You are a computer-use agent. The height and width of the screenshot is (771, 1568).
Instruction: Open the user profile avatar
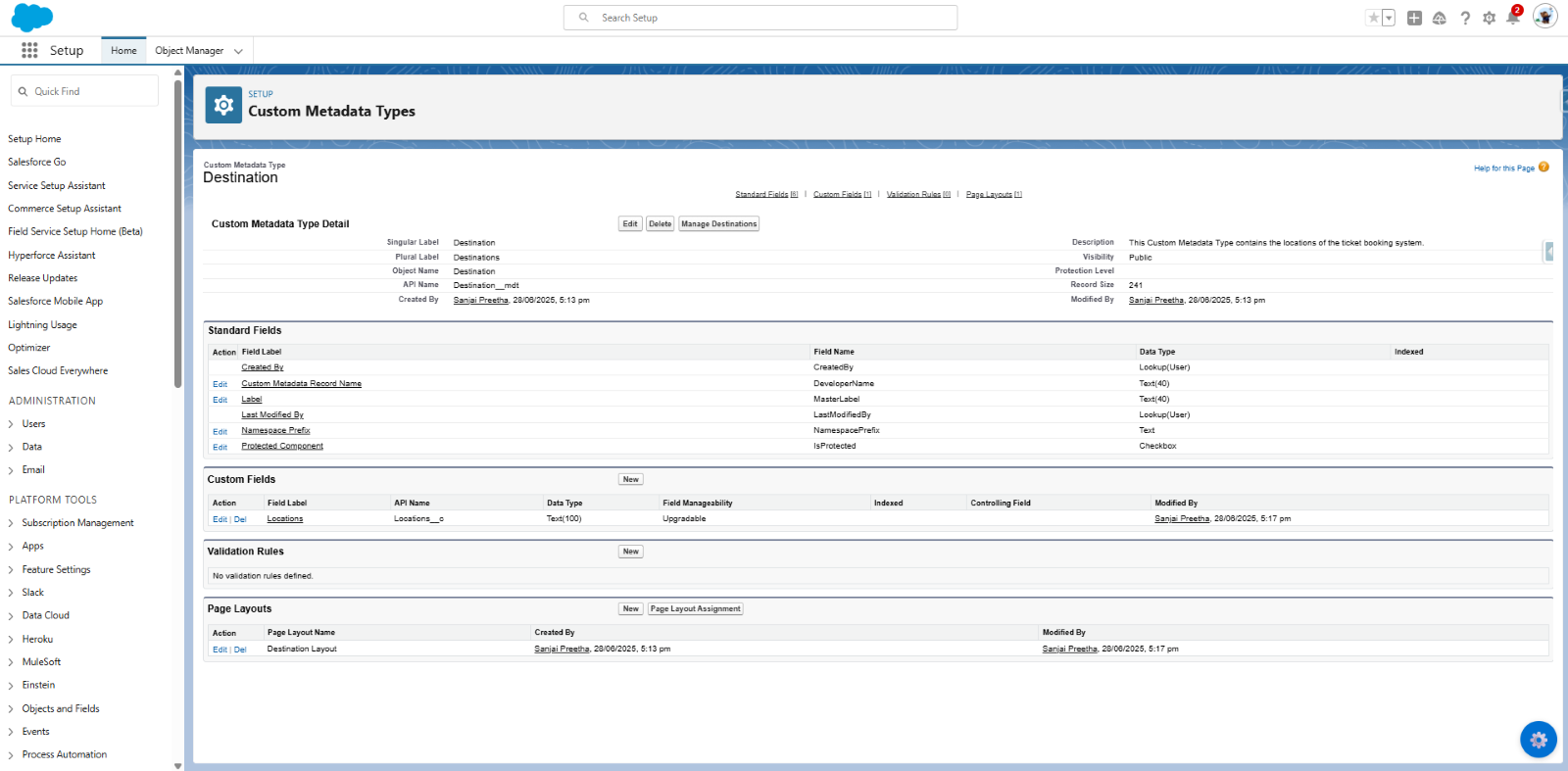(1544, 17)
